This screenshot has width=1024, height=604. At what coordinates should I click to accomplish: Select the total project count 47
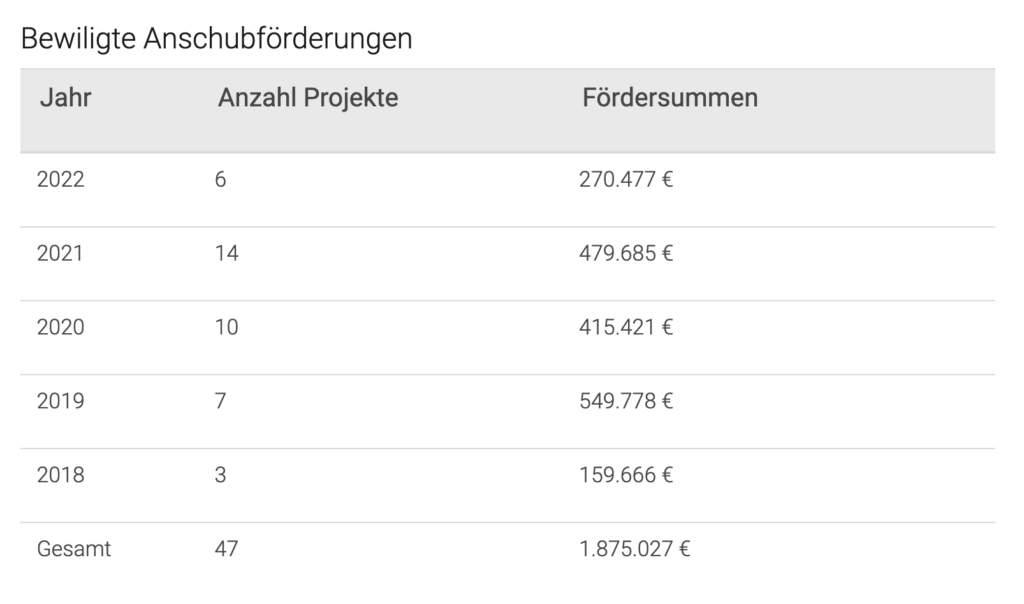(x=227, y=550)
